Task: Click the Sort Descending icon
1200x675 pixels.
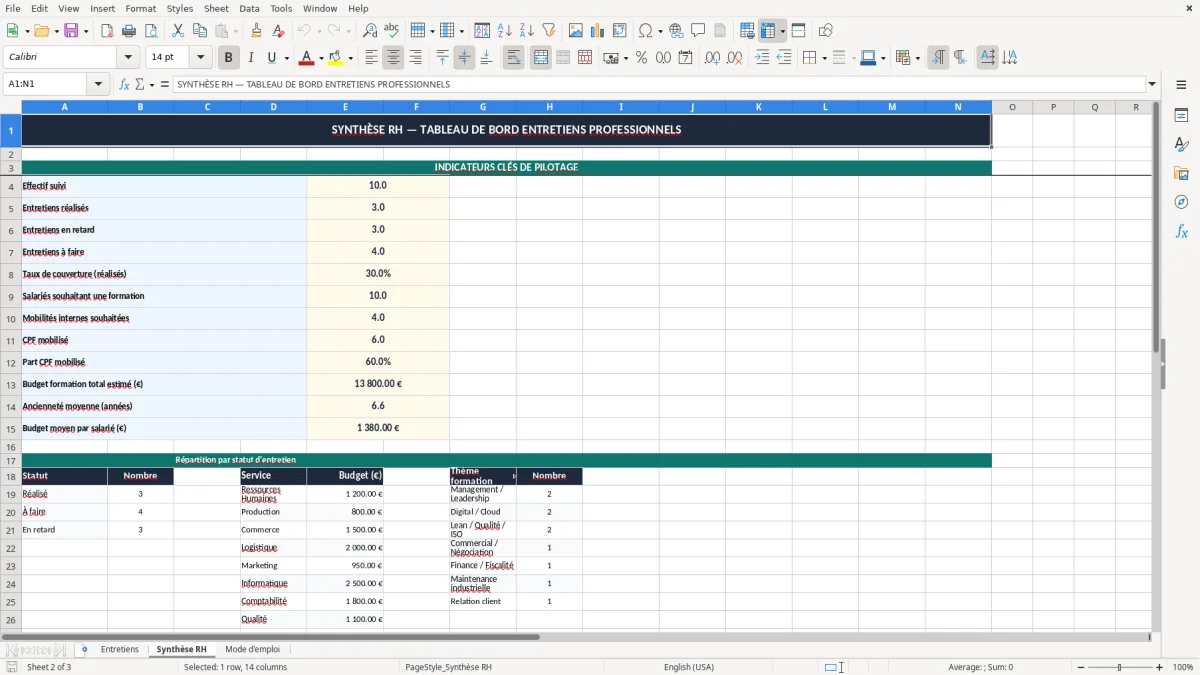Action: click(x=527, y=31)
